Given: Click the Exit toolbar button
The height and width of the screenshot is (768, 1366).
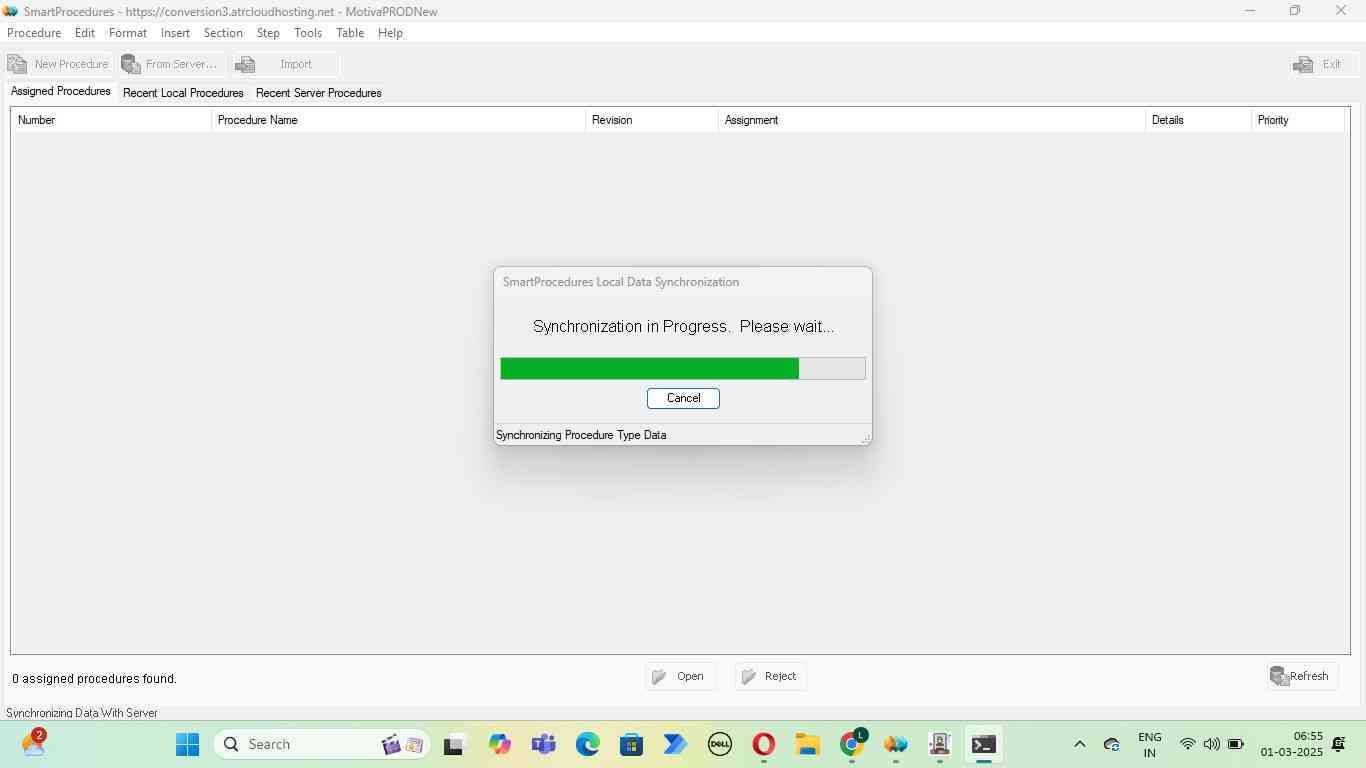Looking at the screenshot, I should tap(1324, 64).
